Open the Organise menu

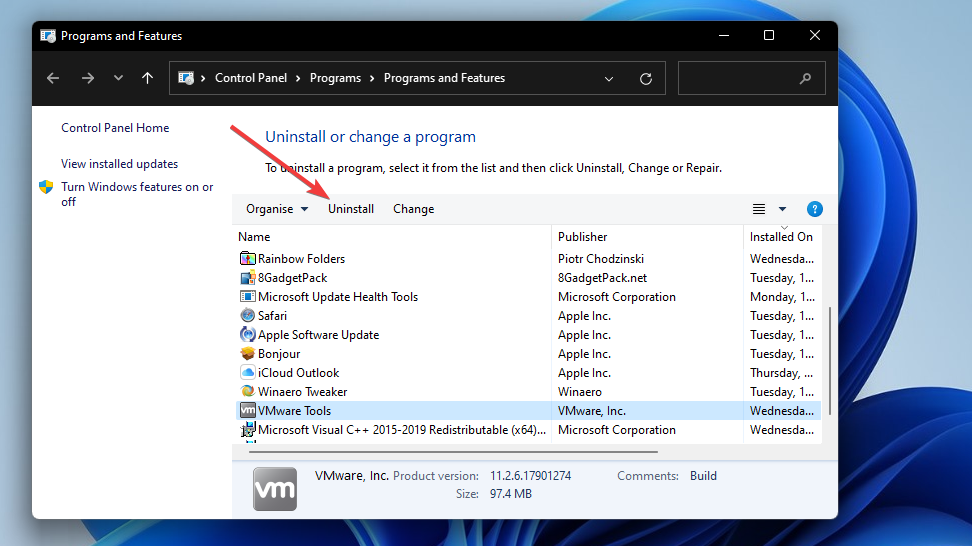click(276, 209)
